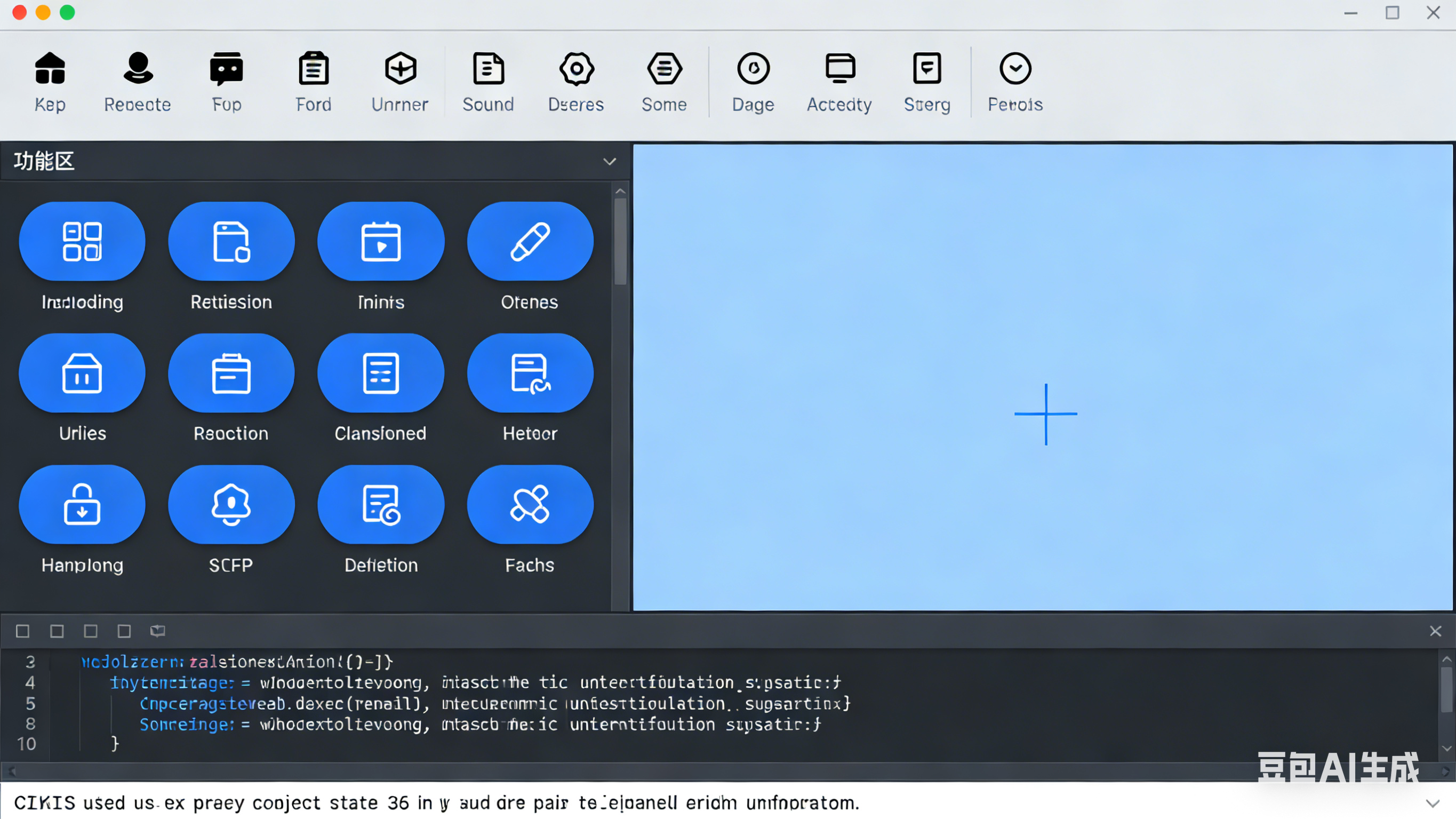Click the Kep home toolbar icon

[x=50, y=69]
